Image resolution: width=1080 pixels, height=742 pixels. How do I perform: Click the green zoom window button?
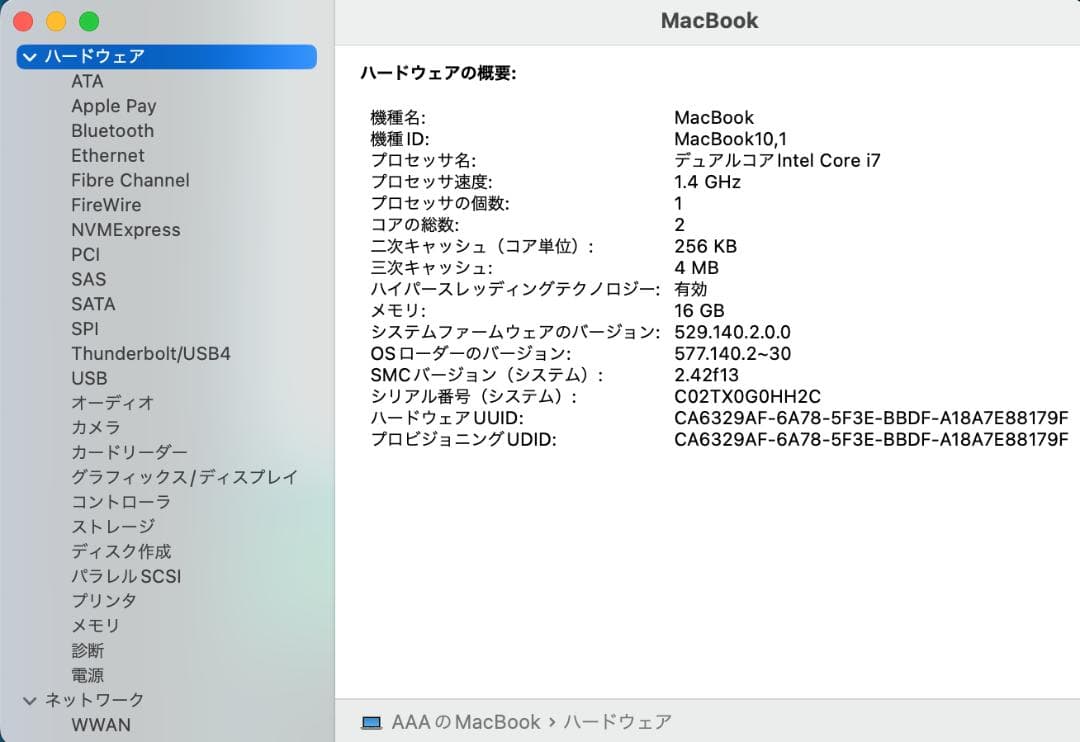point(89,21)
